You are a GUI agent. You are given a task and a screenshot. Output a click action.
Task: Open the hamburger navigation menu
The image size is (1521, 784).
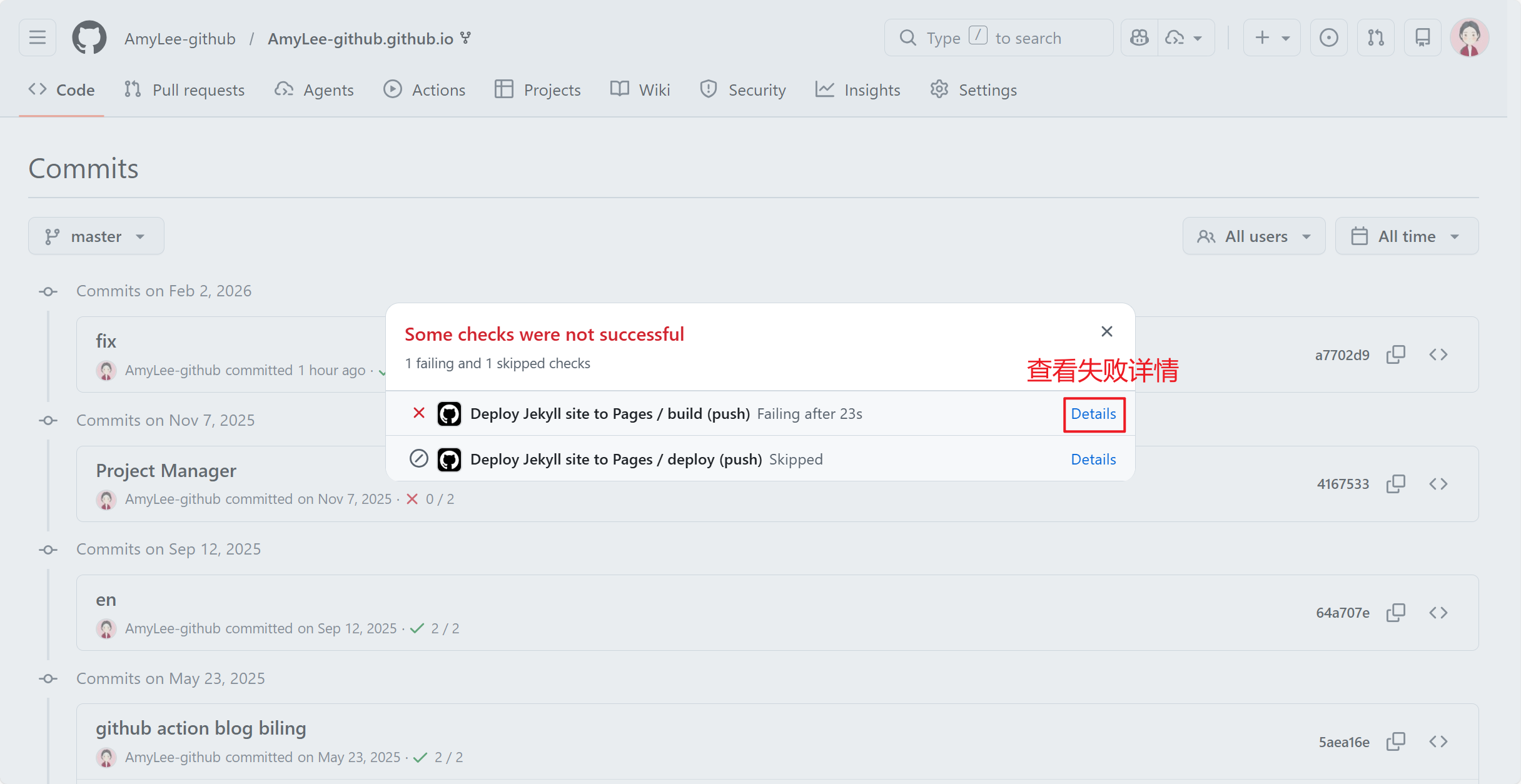pyautogui.click(x=38, y=38)
